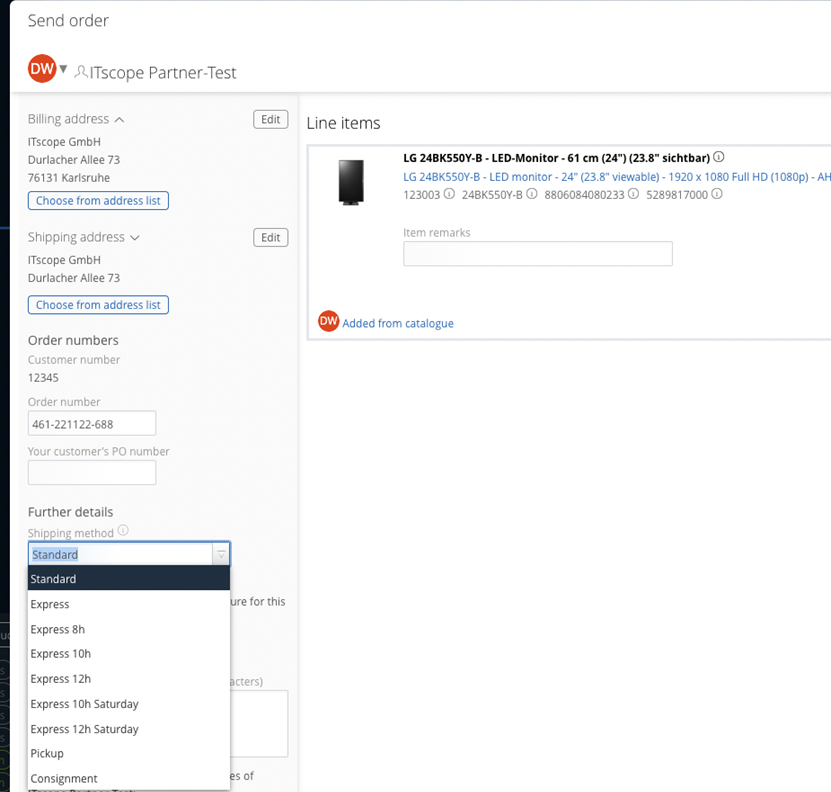
Task: Open the supplier dropdown arrow next to DW
Action: click(63, 68)
